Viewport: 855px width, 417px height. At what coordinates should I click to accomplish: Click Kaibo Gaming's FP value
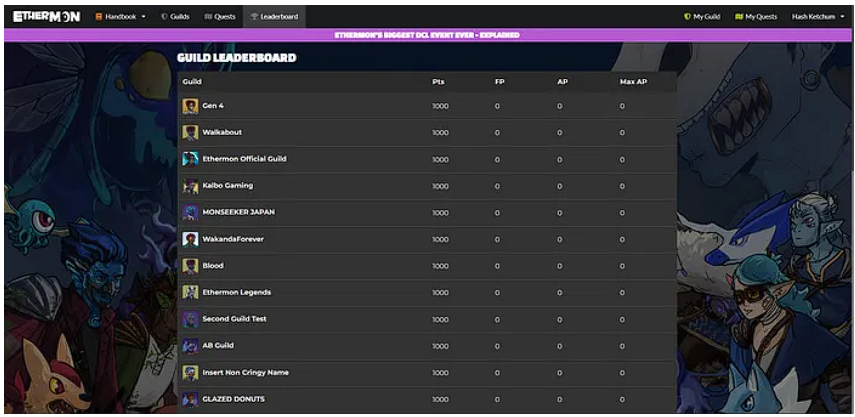497,186
